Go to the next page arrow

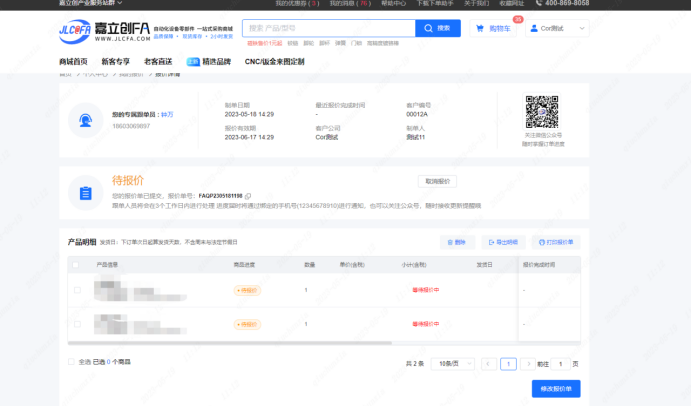tap(529, 364)
